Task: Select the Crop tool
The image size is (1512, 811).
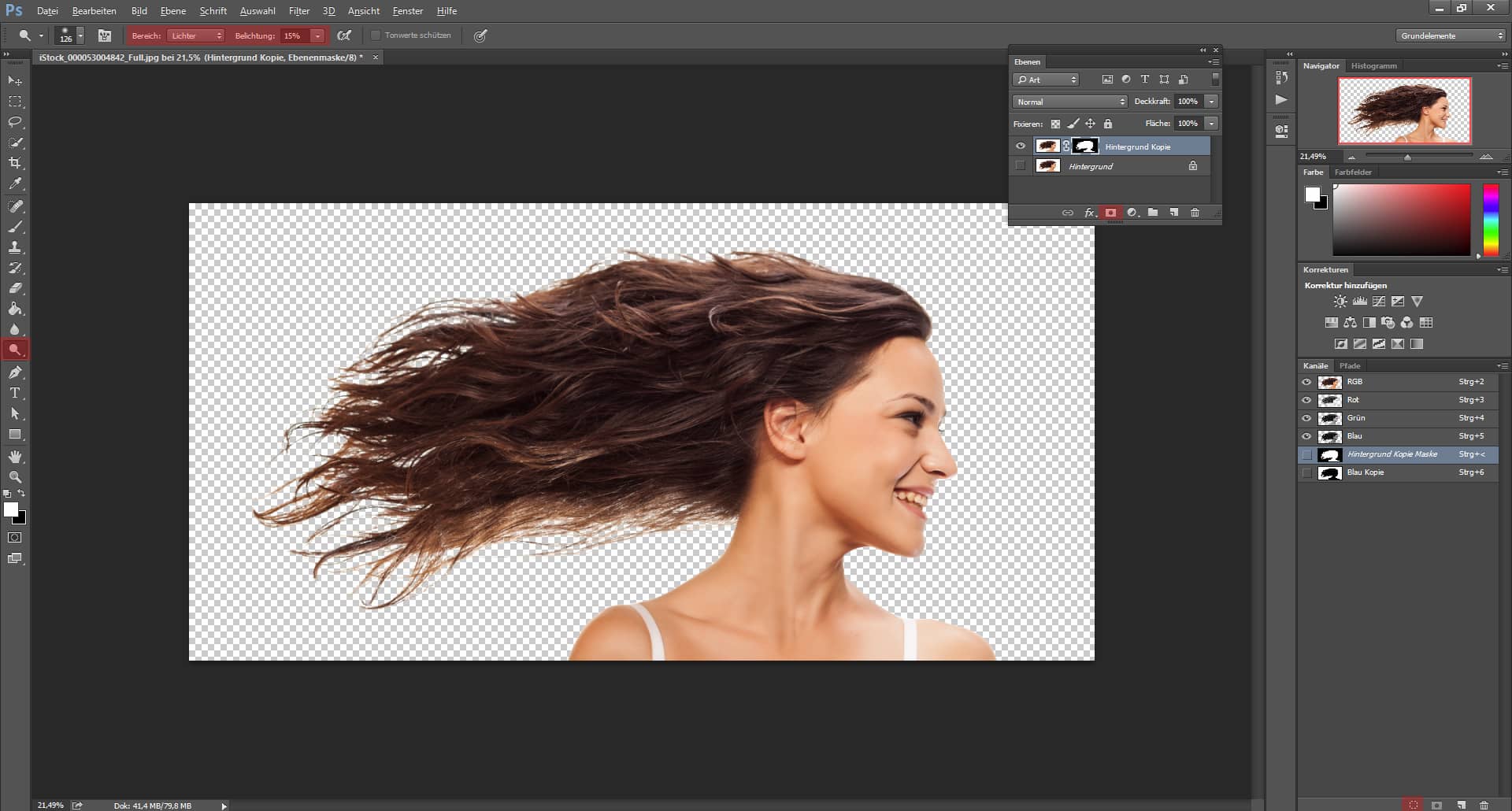Action: (x=15, y=163)
